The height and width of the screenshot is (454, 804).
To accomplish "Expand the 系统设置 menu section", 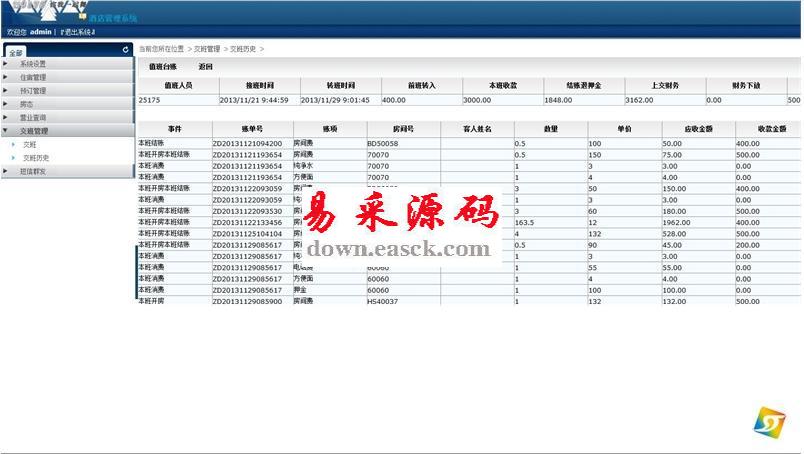I will click(x=33, y=64).
